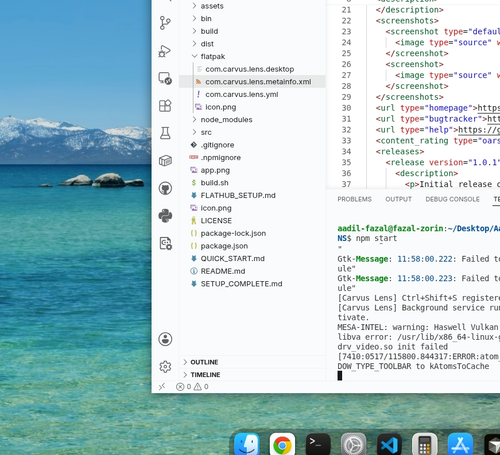Open the Python view in activity bar
Image resolution: width=500 pixels, height=455 pixels.
tap(165, 216)
